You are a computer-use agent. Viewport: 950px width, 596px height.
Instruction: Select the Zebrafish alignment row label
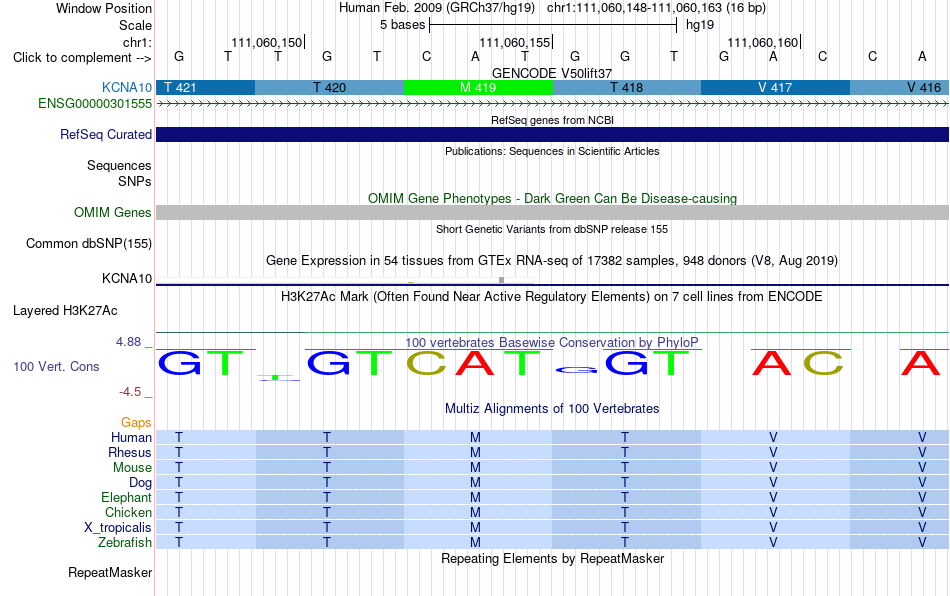[125, 542]
